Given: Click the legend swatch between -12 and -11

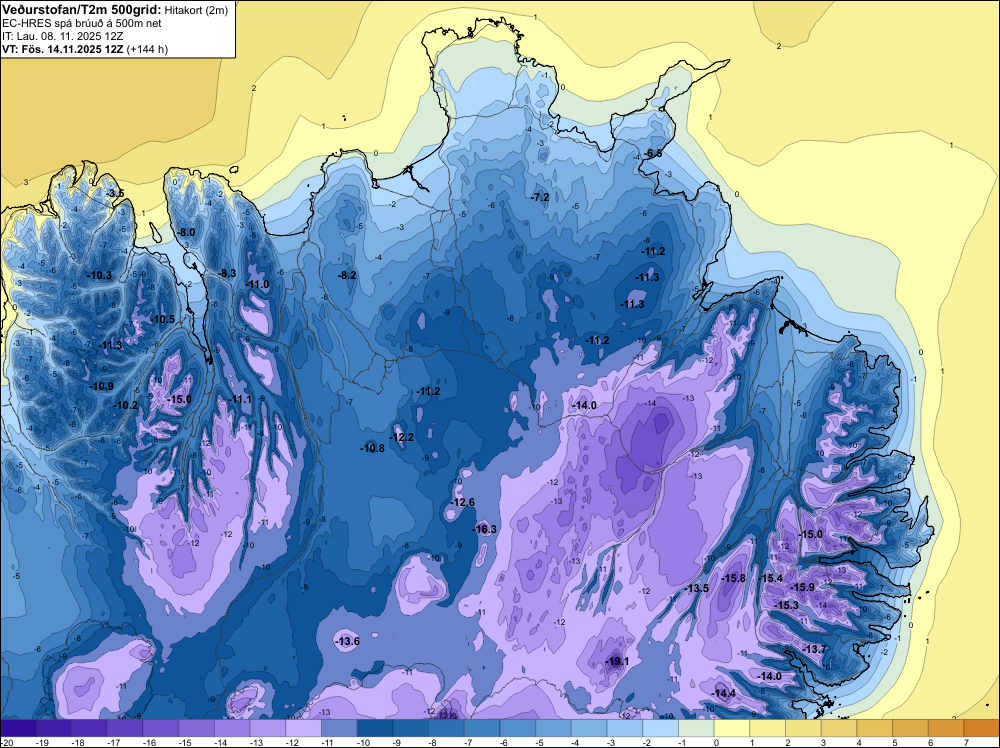Looking at the screenshot, I should pyautogui.click(x=304, y=728).
